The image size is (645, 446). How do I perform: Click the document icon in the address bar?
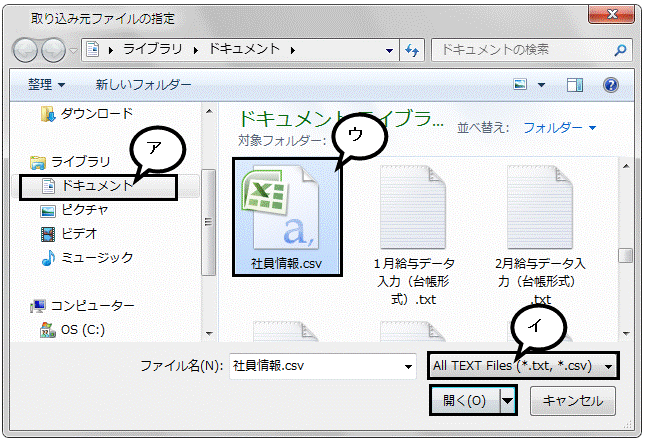pyautogui.click(x=93, y=50)
